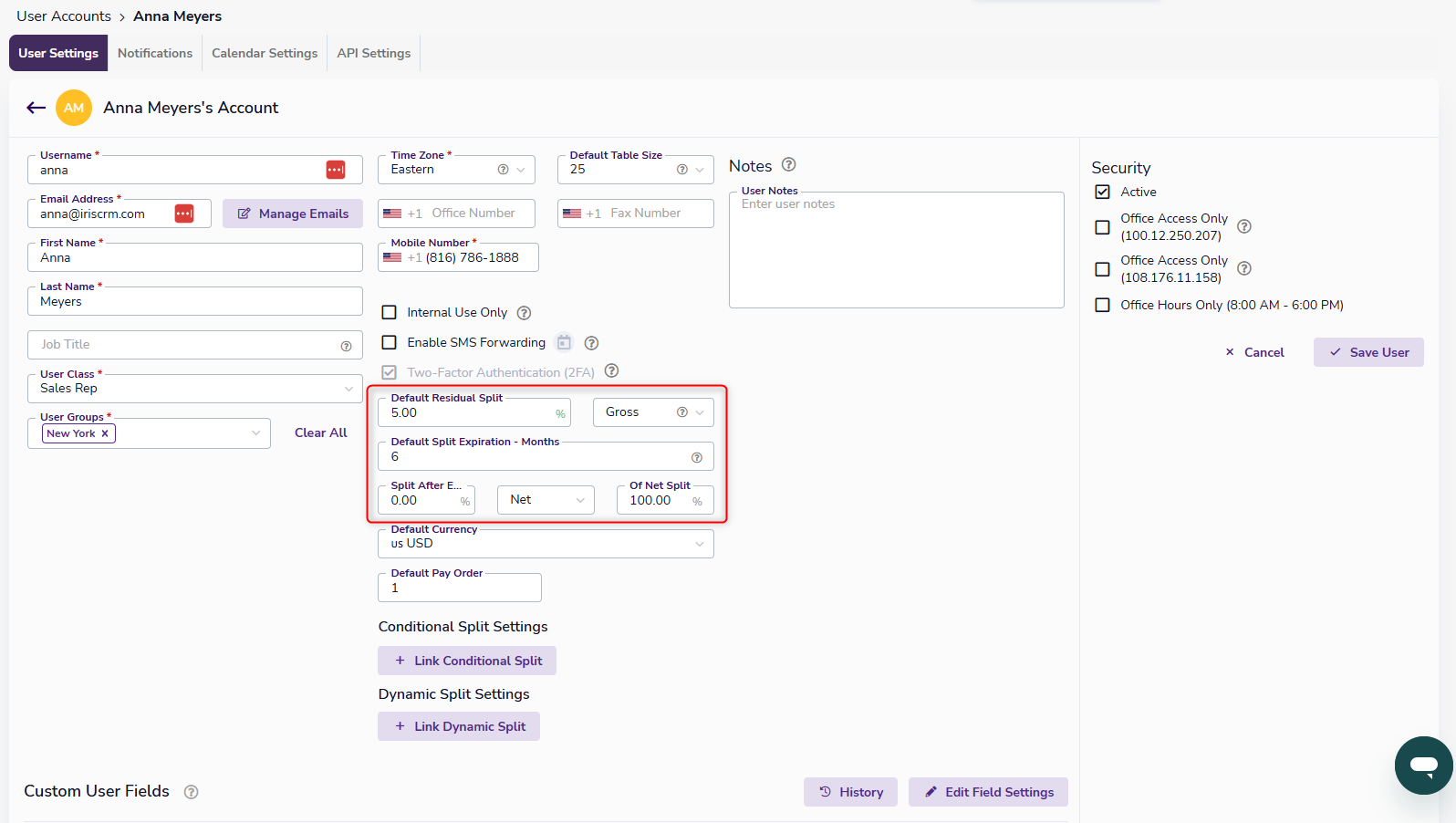Viewport: 1456px width, 823px height.
Task: Click the Of Net Split field
Action: [665, 500]
